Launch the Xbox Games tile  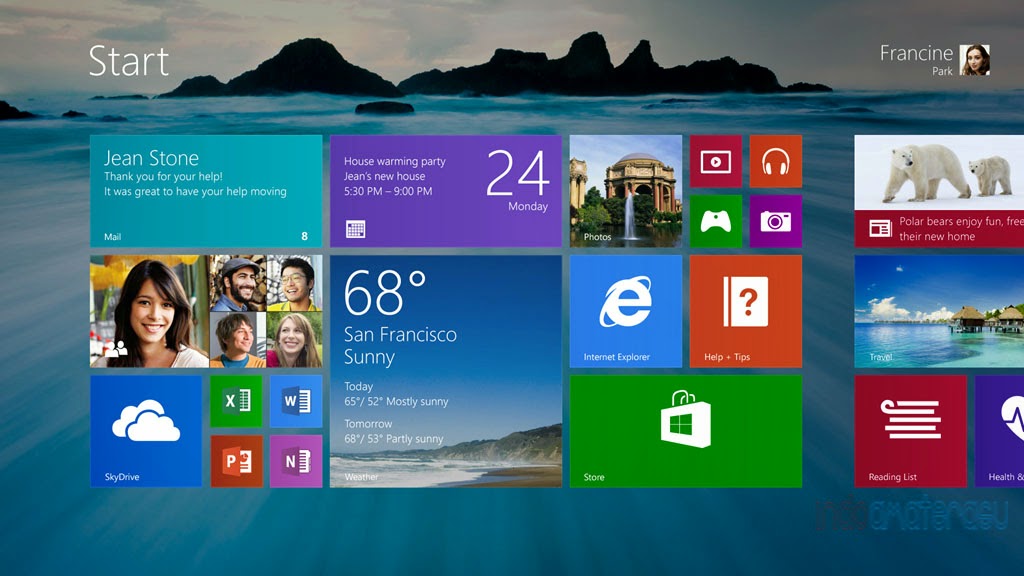[714, 222]
